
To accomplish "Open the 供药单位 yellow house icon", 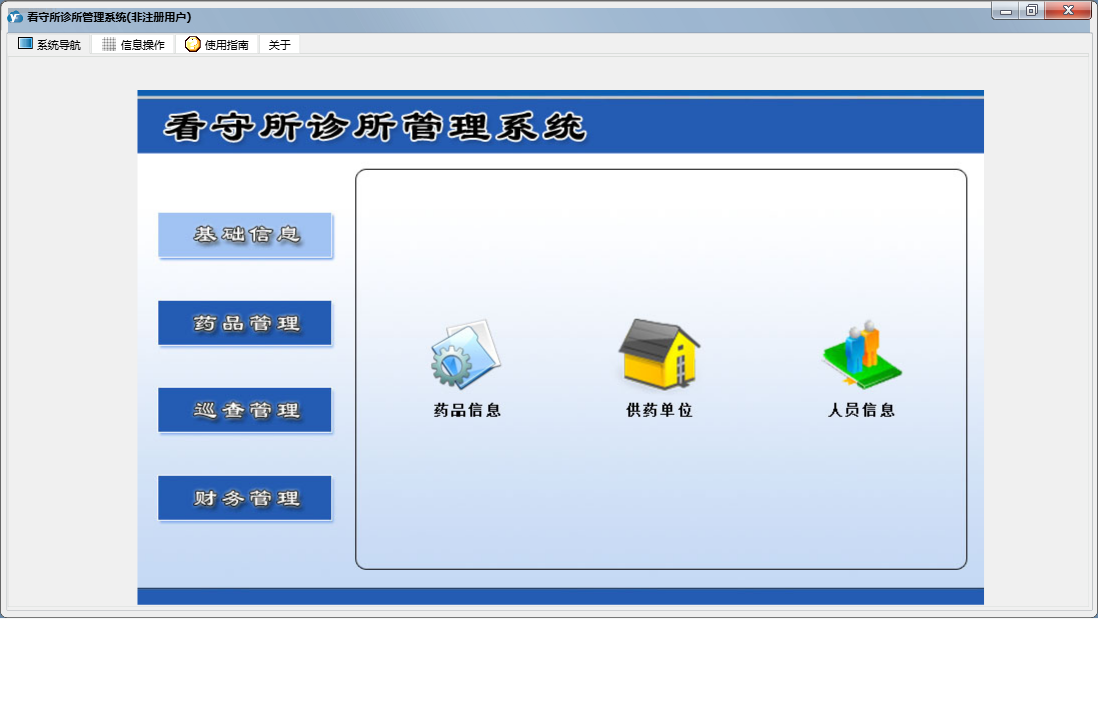I will (x=658, y=354).
